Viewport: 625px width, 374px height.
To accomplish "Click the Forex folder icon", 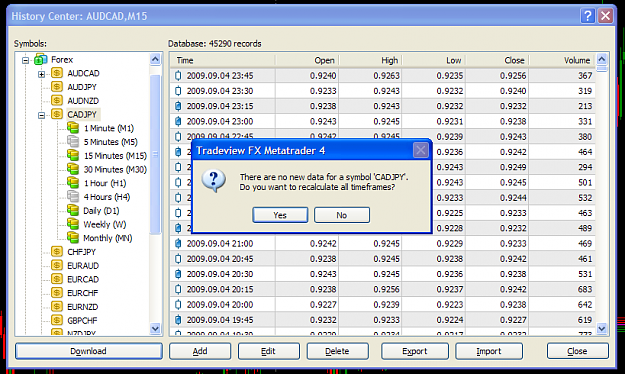I will pyautogui.click(x=41, y=59).
